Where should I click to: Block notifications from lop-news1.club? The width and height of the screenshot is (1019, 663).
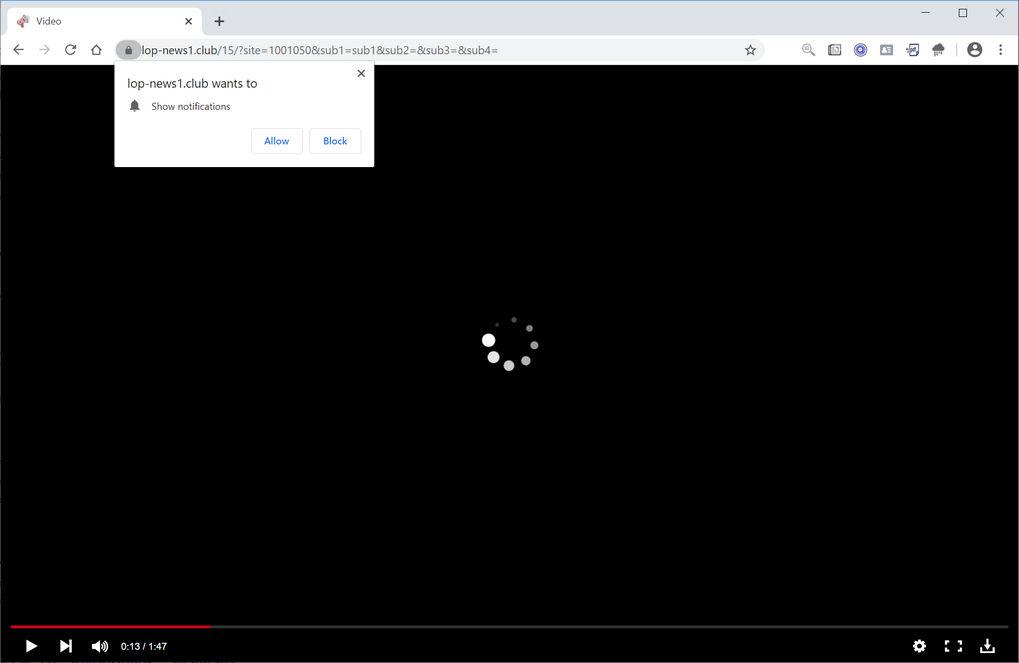pos(334,140)
